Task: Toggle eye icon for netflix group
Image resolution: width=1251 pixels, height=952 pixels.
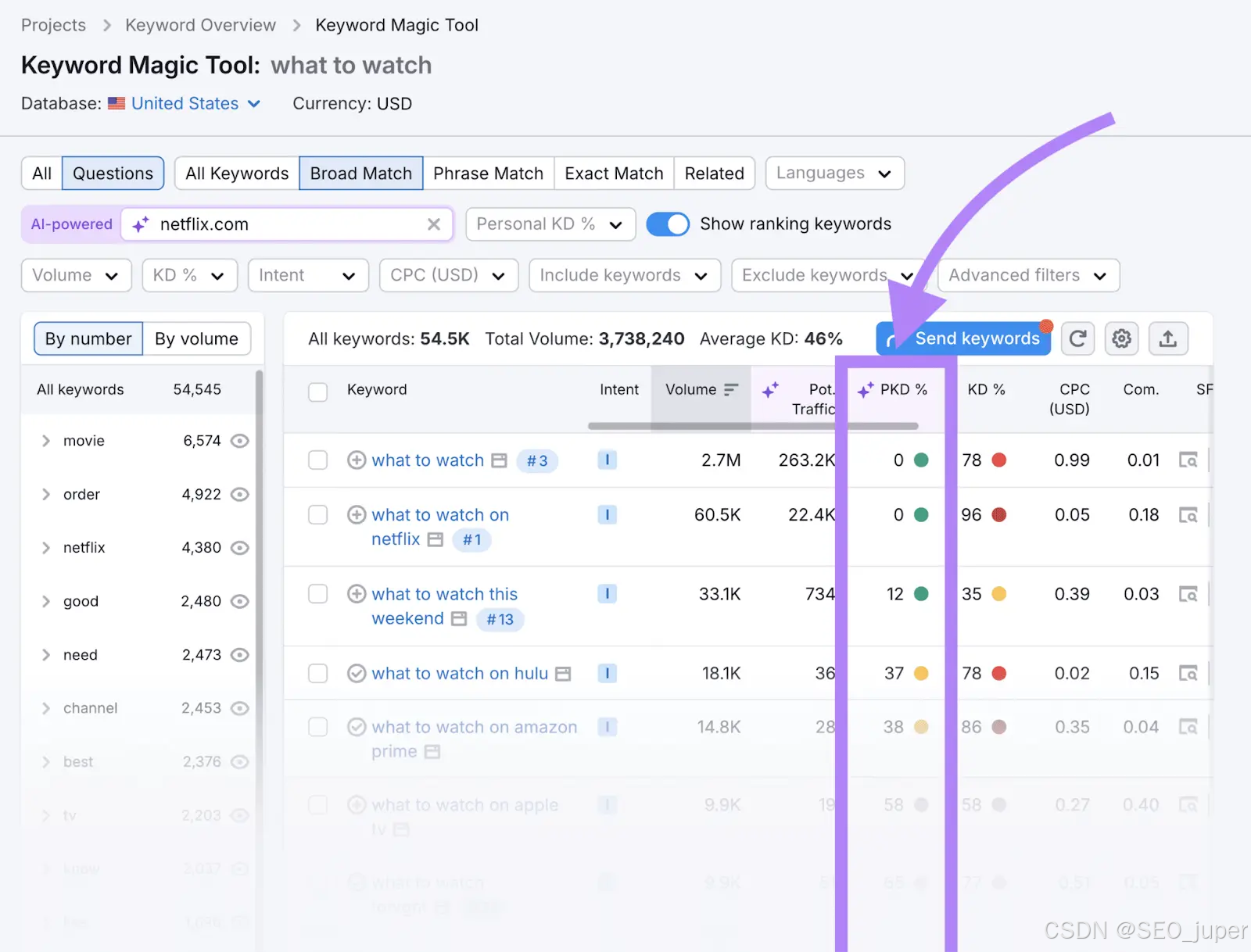Action: [240, 548]
